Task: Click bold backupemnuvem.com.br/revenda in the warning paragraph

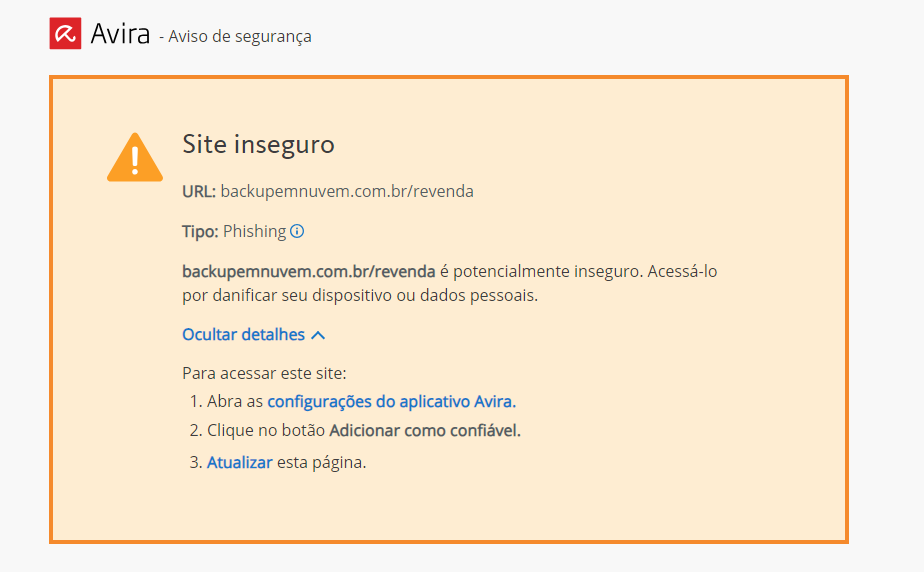Action: pos(309,272)
